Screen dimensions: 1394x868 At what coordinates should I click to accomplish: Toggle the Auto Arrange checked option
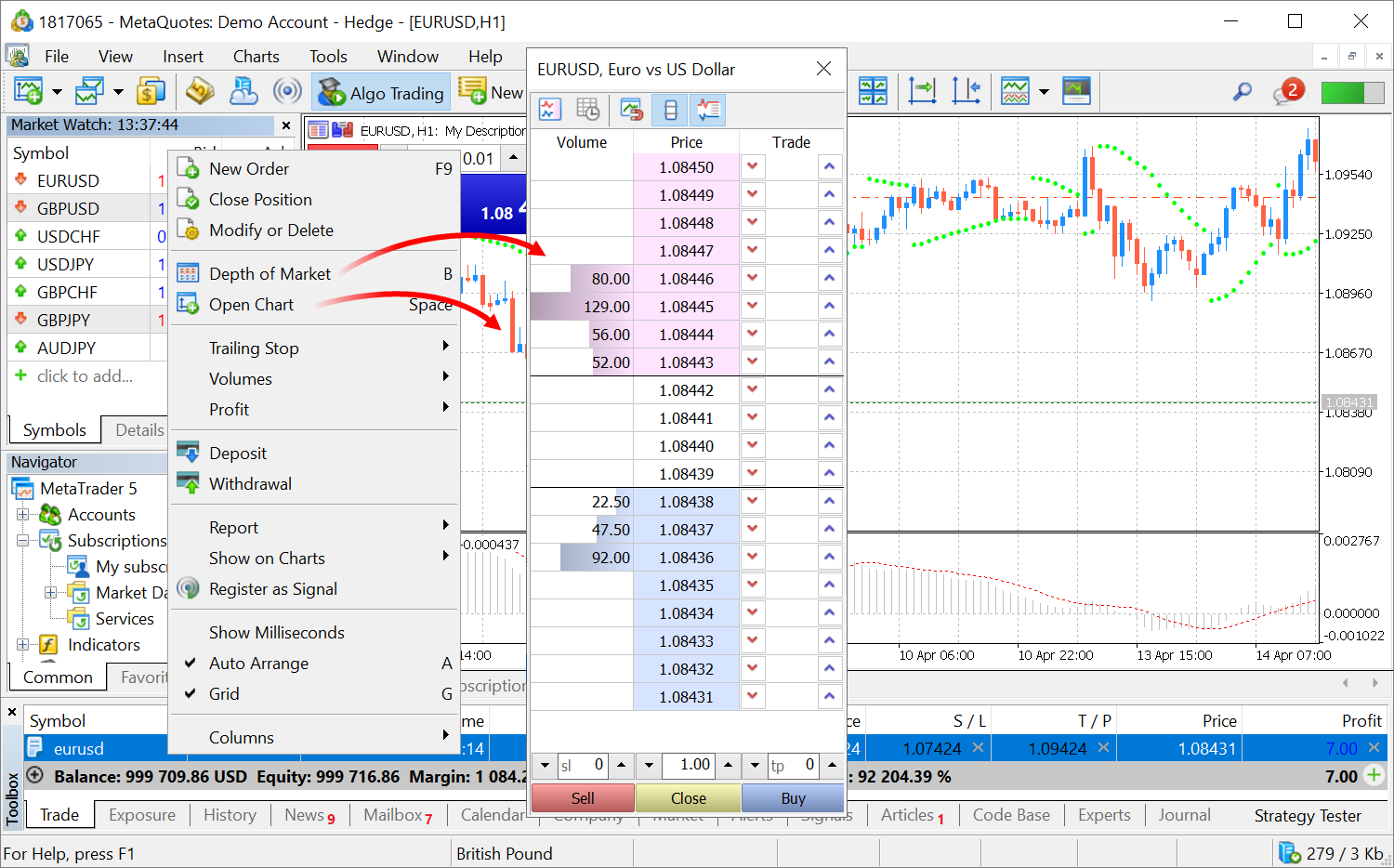(x=258, y=664)
